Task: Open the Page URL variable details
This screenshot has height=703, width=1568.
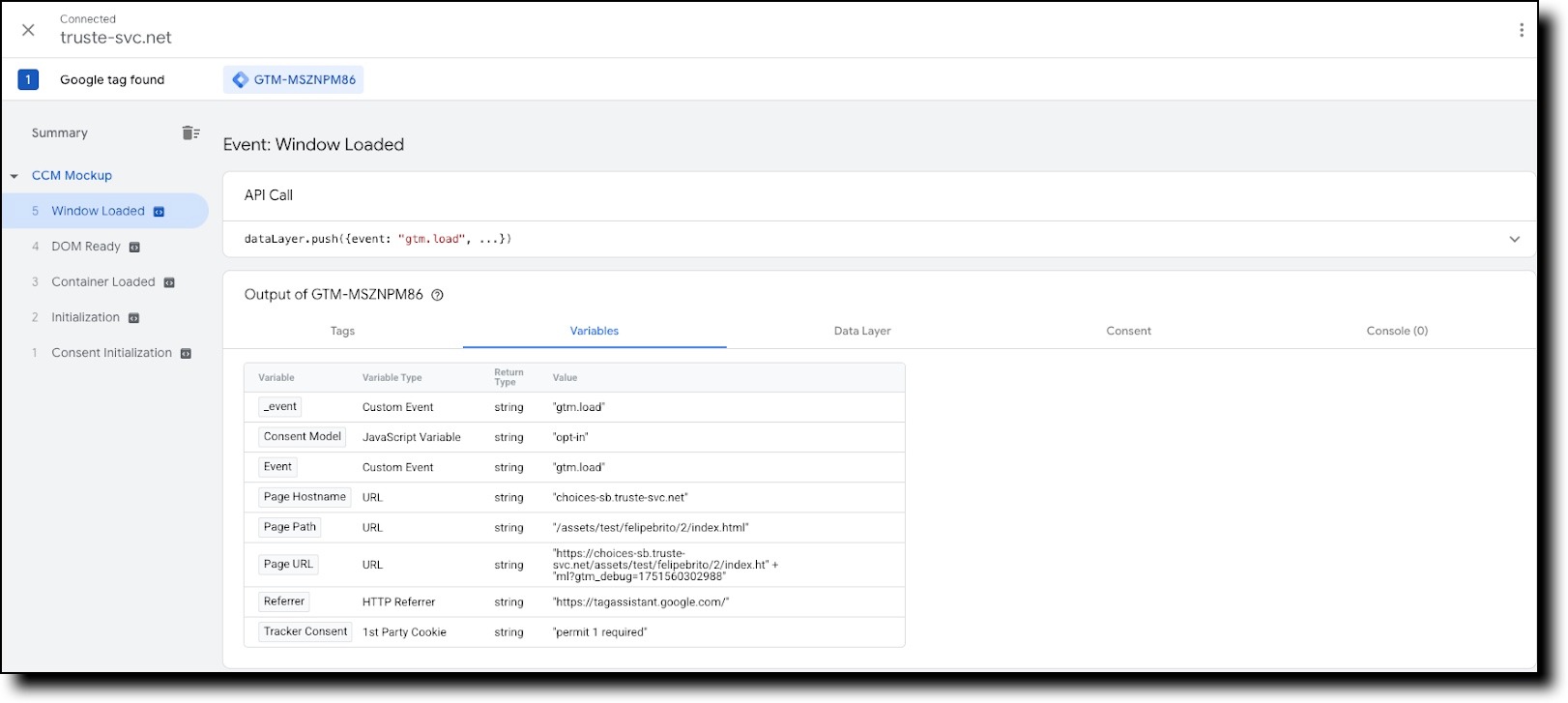Action: [288, 565]
